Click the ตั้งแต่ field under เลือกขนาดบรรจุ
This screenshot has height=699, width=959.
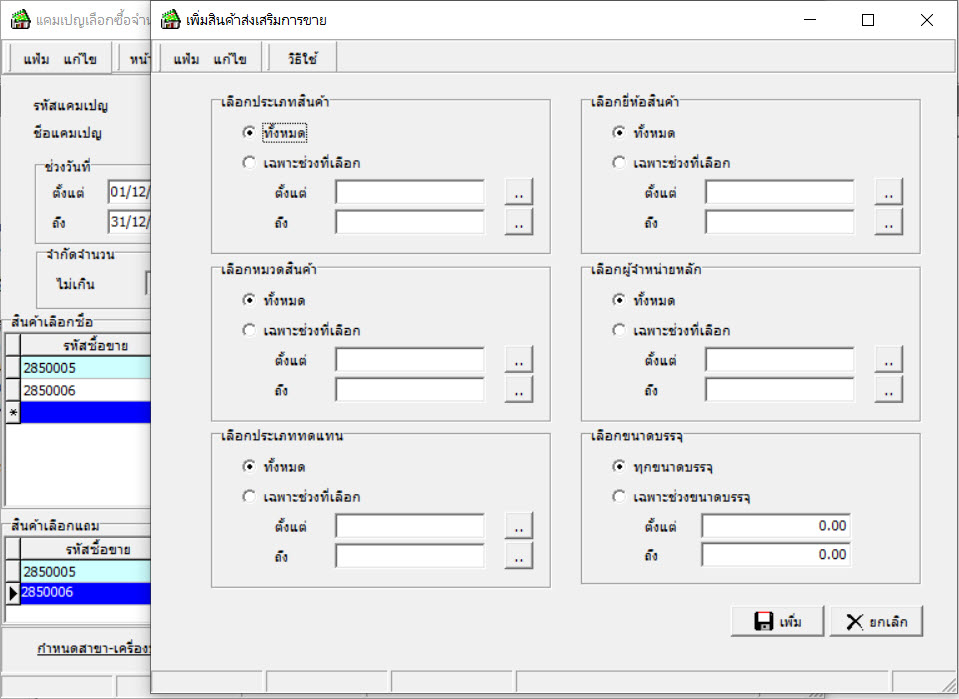point(775,526)
